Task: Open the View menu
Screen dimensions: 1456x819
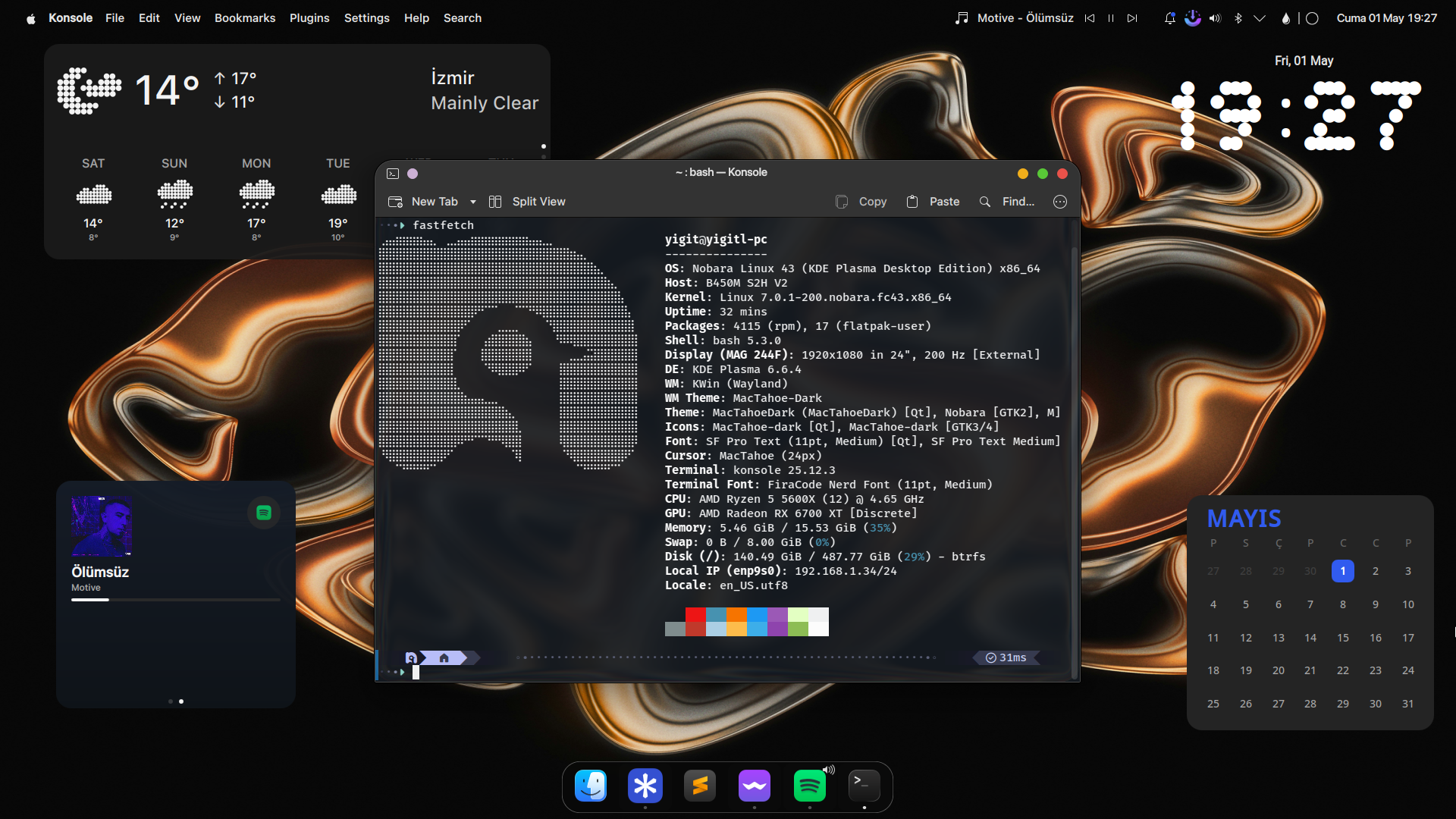Action: pos(187,18)
